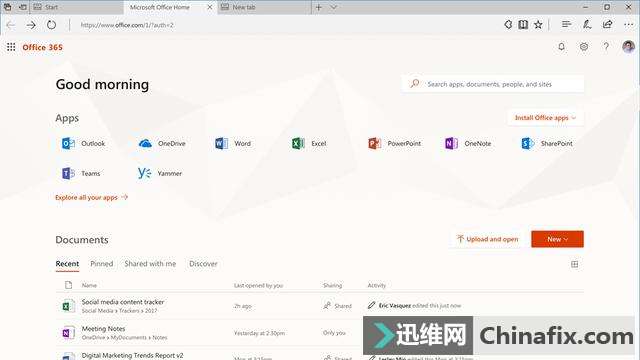
Task: Expand the New document dropdown
Action: [x=557, y=239]
